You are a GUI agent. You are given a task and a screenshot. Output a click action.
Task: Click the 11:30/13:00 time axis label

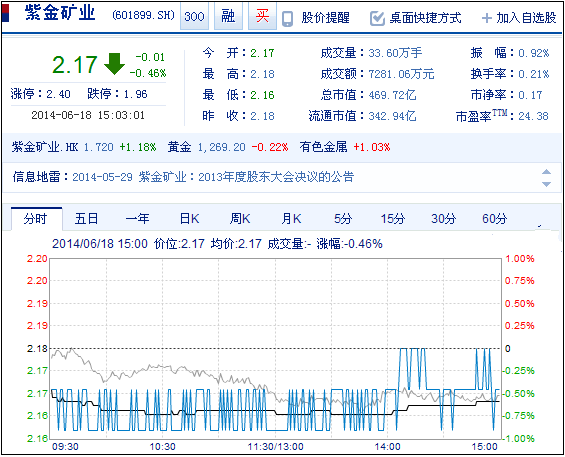[x=276, y=447]
